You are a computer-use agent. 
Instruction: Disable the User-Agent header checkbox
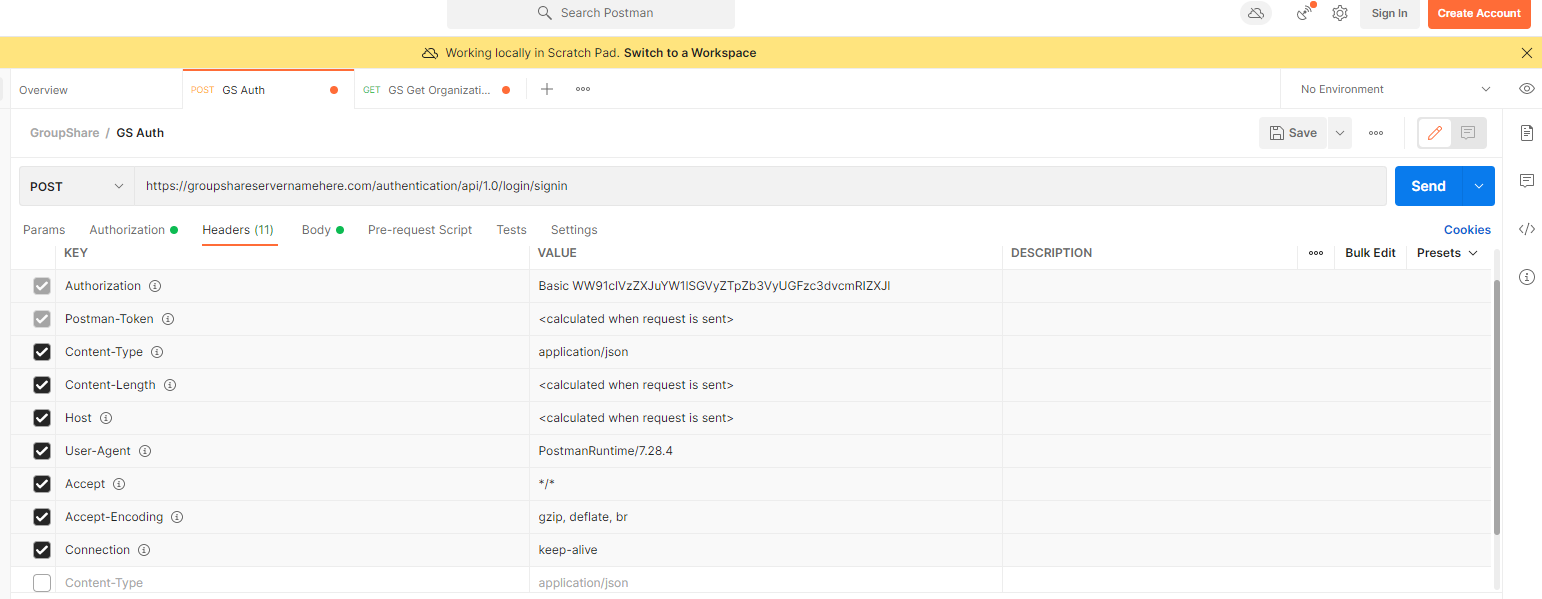click(42, 451)
